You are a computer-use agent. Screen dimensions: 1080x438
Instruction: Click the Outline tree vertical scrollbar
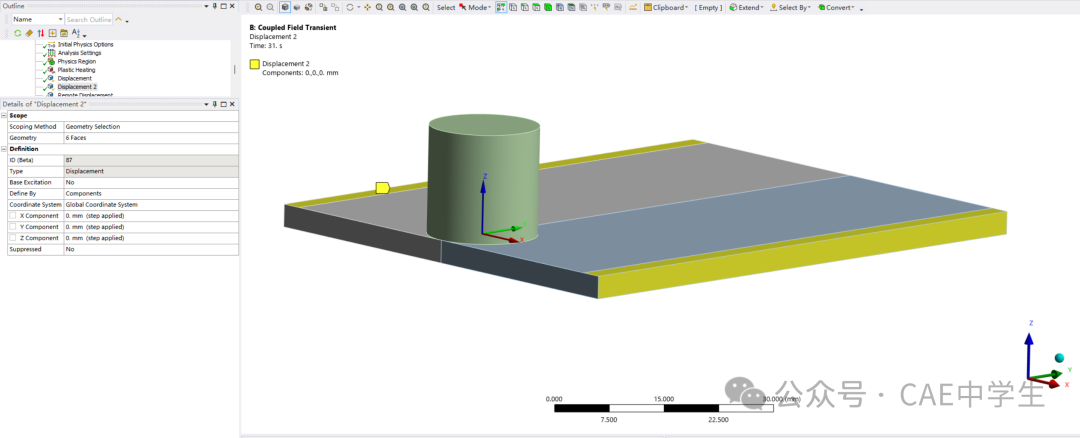click(234, 68)
